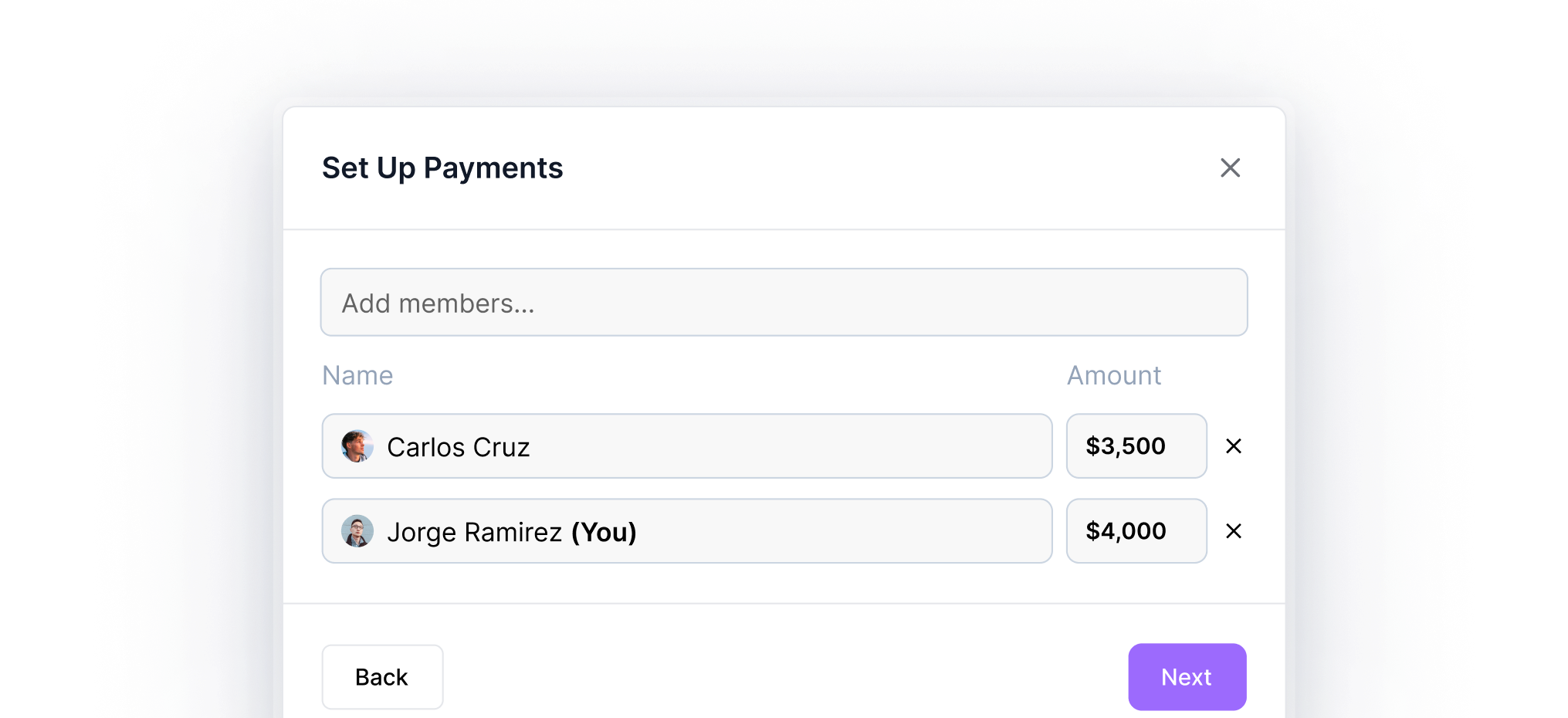This screenshot has width=1568, height=718.
Task: Click the Set Up Payments title
Action: pyautogui.click(x=442, y=168)
